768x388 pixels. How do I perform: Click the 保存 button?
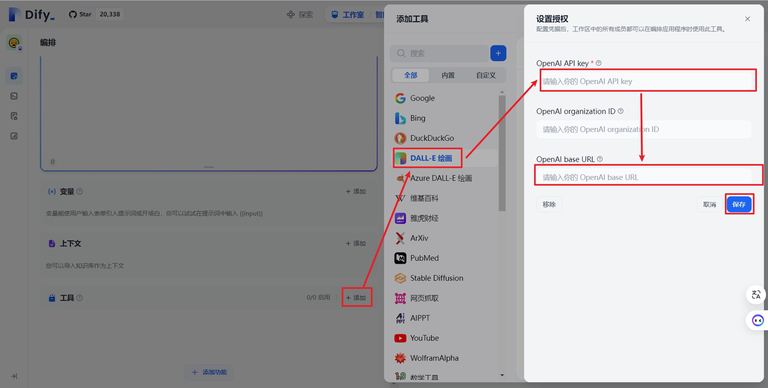pos(739,204)
